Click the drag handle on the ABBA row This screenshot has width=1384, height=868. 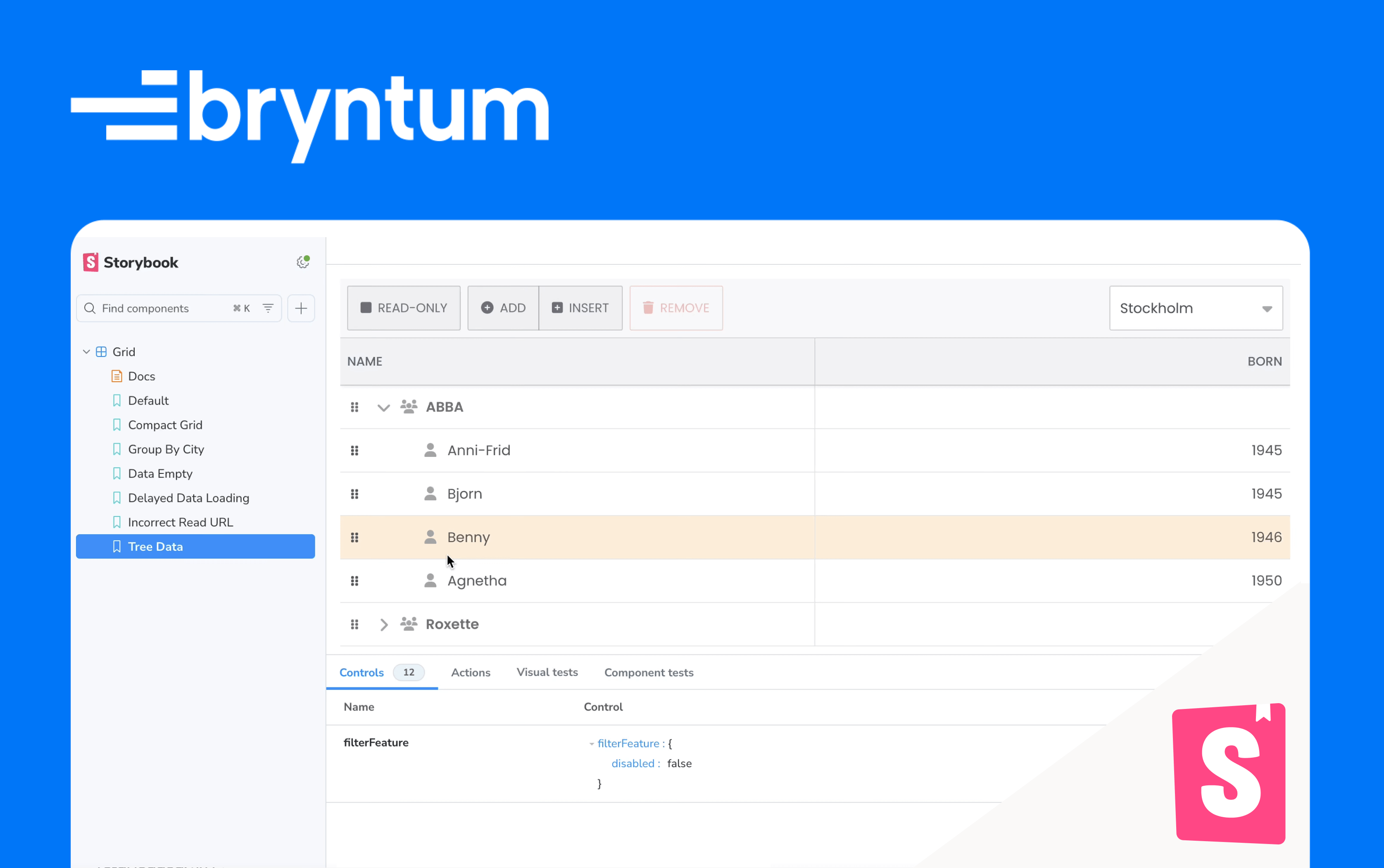coord(355,407)
